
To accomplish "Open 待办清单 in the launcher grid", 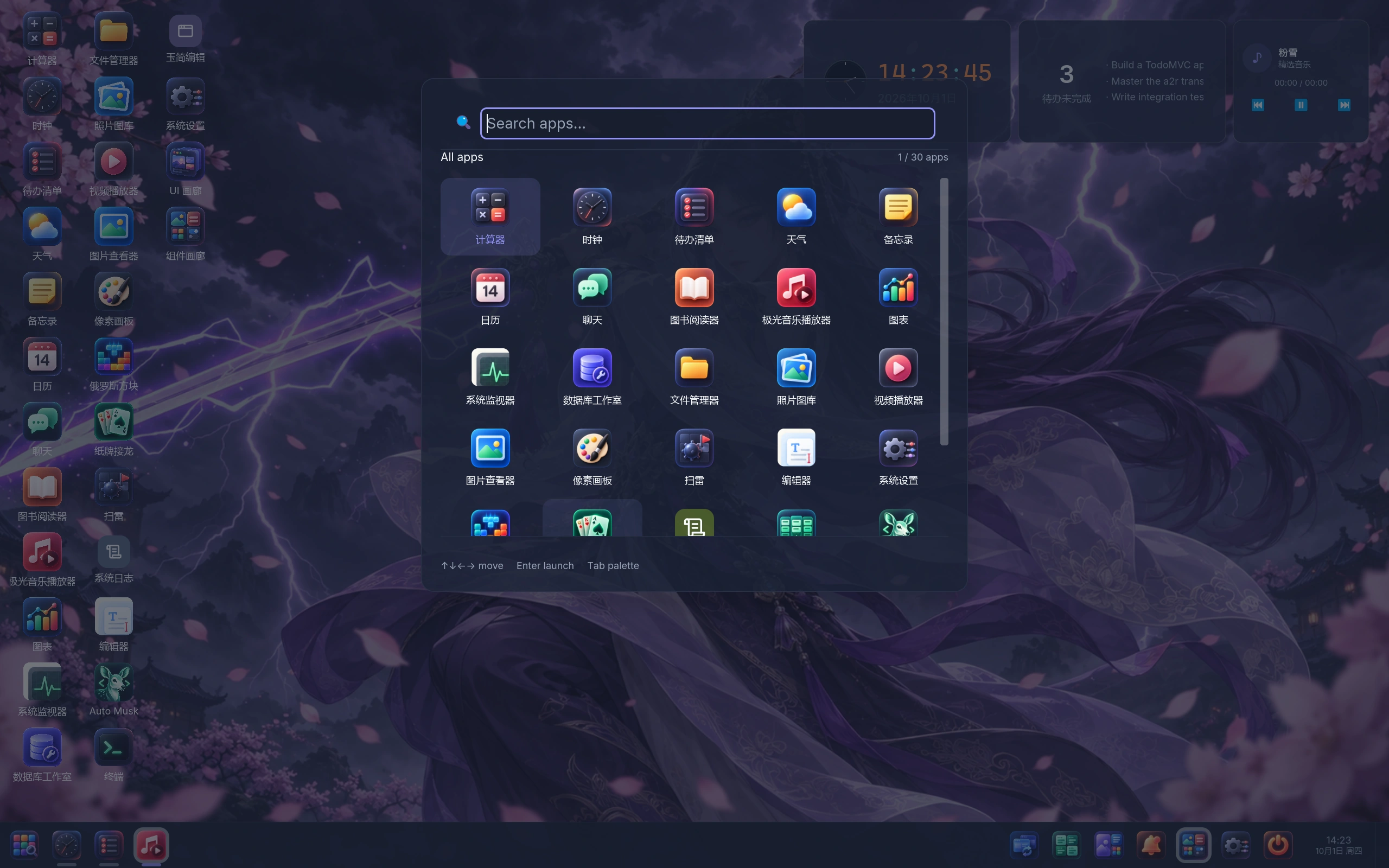I will (694, 216).
